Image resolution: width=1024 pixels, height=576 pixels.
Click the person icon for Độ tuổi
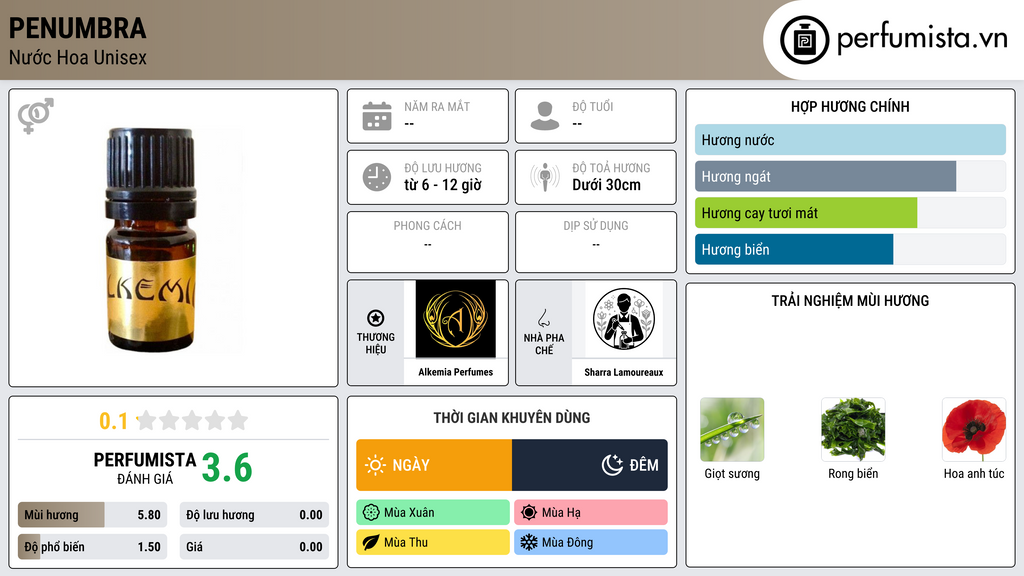coord(545,116)
